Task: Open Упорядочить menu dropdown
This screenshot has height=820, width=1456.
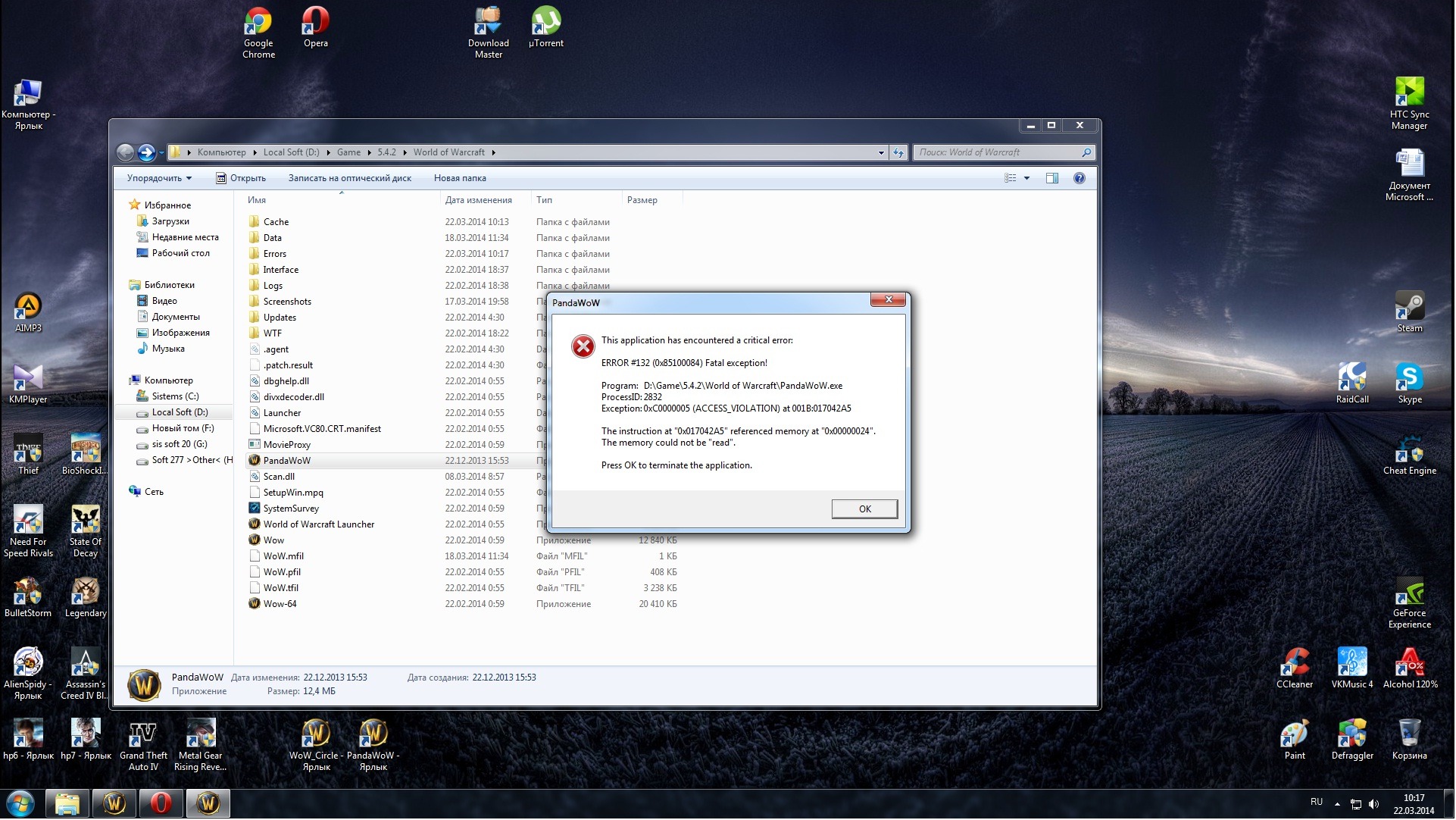Action: 159,178
